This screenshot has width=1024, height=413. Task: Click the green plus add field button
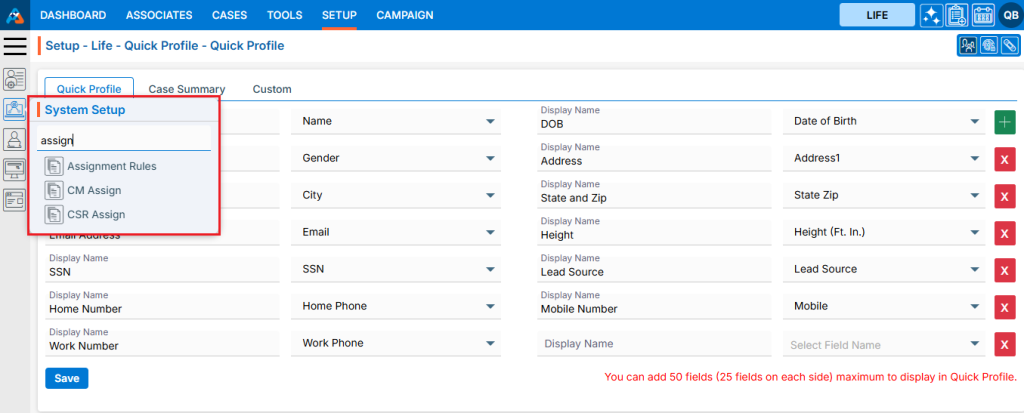1004,122
